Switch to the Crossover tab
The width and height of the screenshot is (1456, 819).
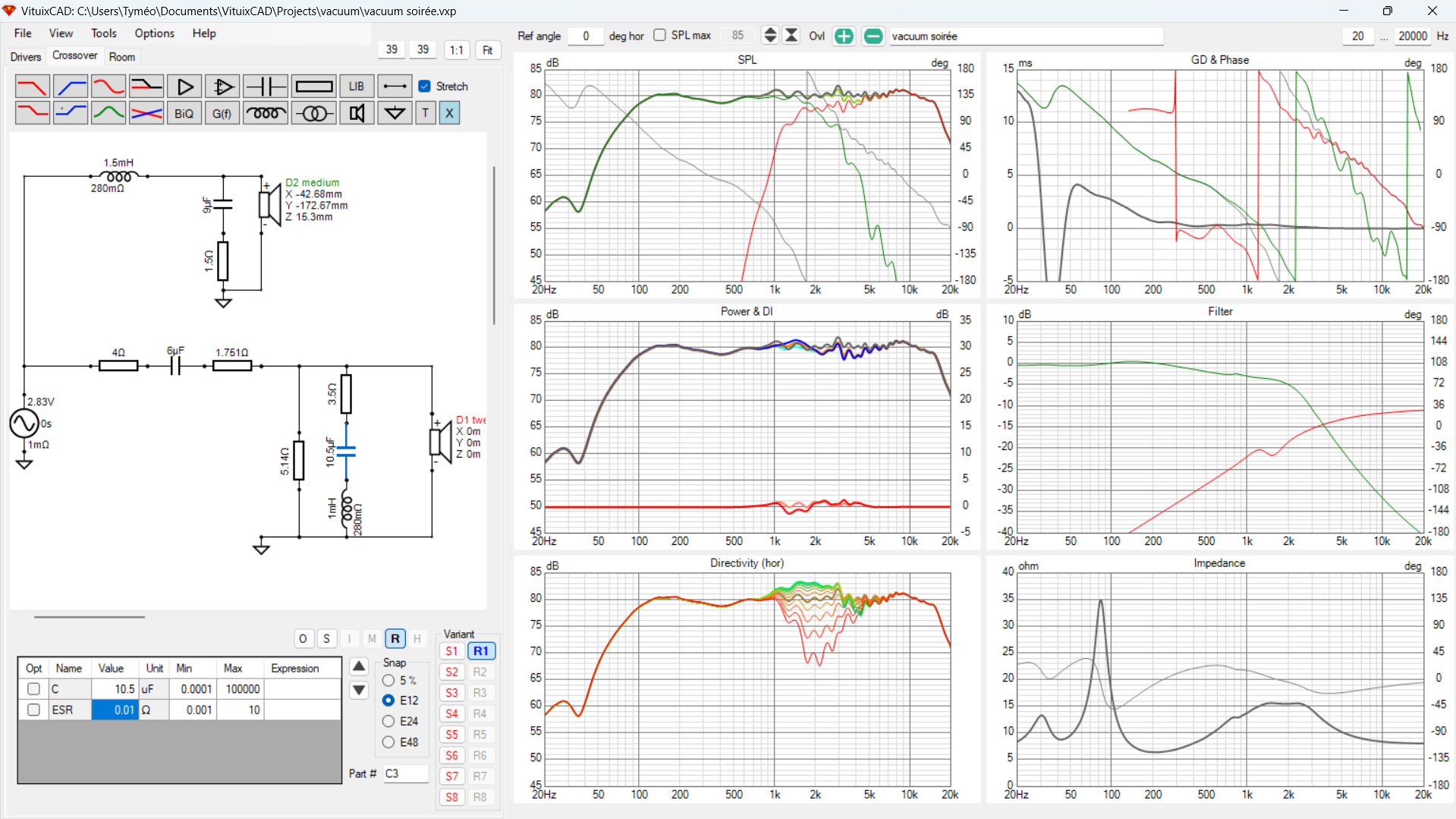75,55
